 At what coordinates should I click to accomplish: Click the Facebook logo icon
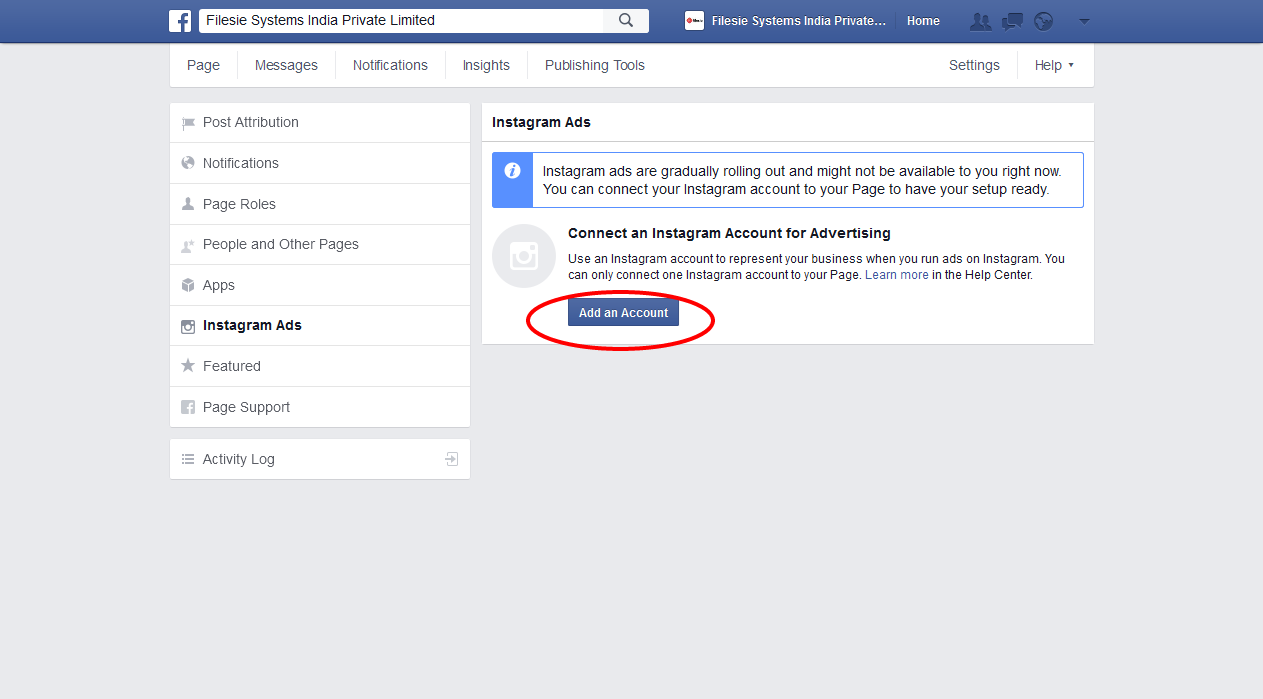(x=180, y=21)
